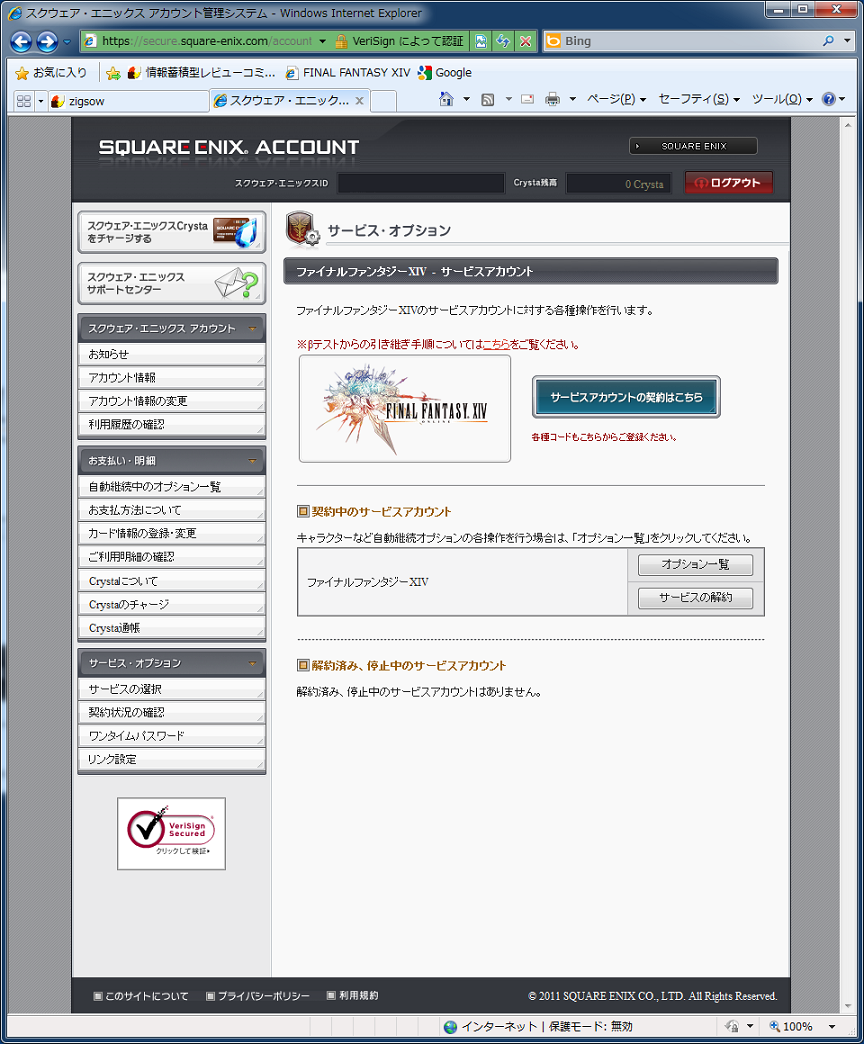This screenshot has height=1044, width=864.
Task: Expand the address bar history dropdown
Action: click(323, 41)
